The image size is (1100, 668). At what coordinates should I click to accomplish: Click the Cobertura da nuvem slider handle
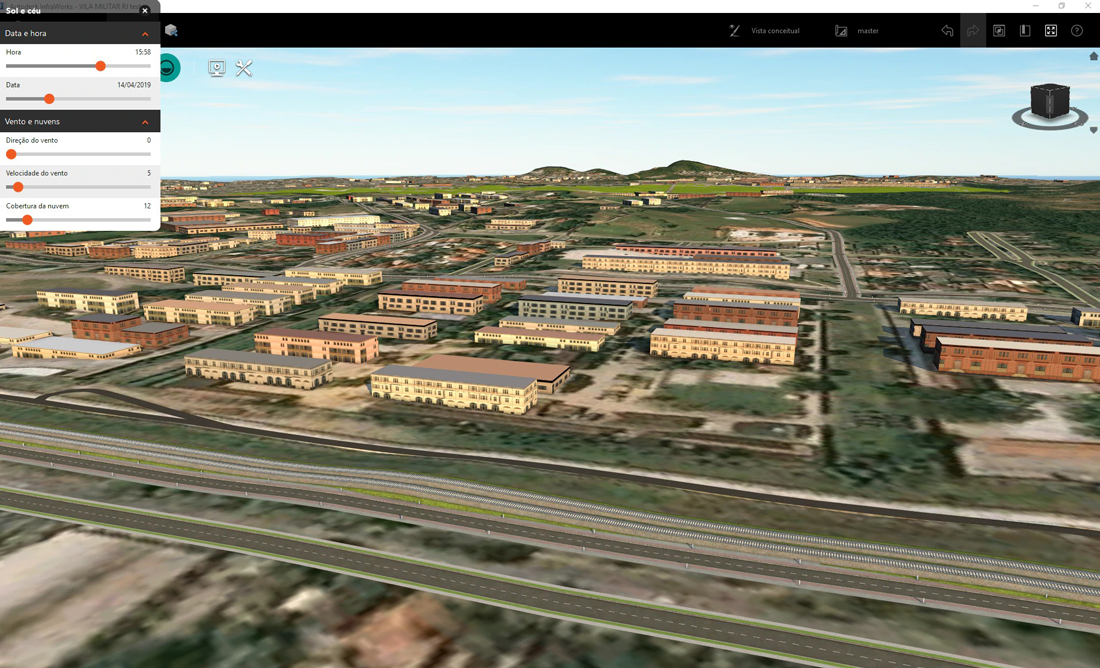click(27, 220)
